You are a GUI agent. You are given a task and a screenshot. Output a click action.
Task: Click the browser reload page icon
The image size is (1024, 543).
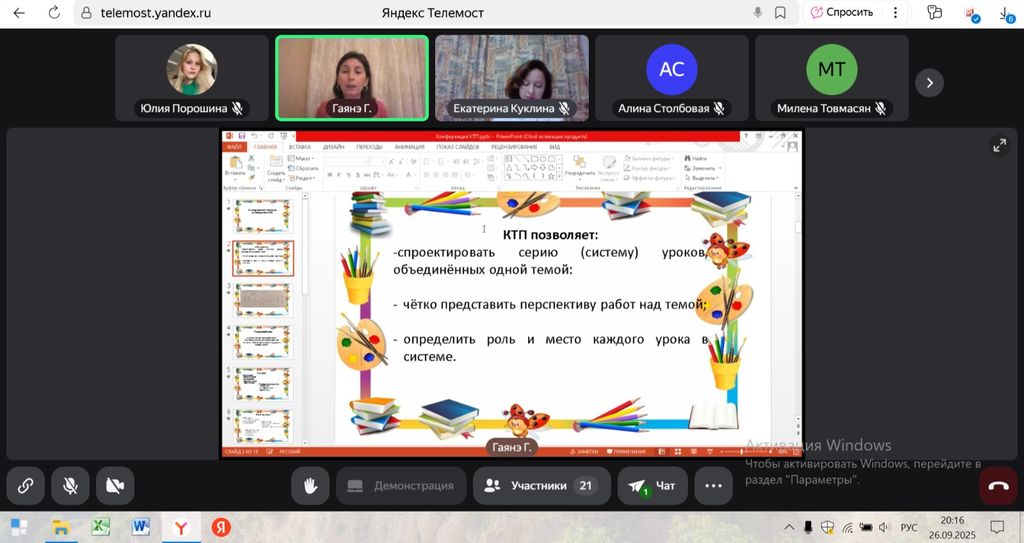tap(54, 13)
